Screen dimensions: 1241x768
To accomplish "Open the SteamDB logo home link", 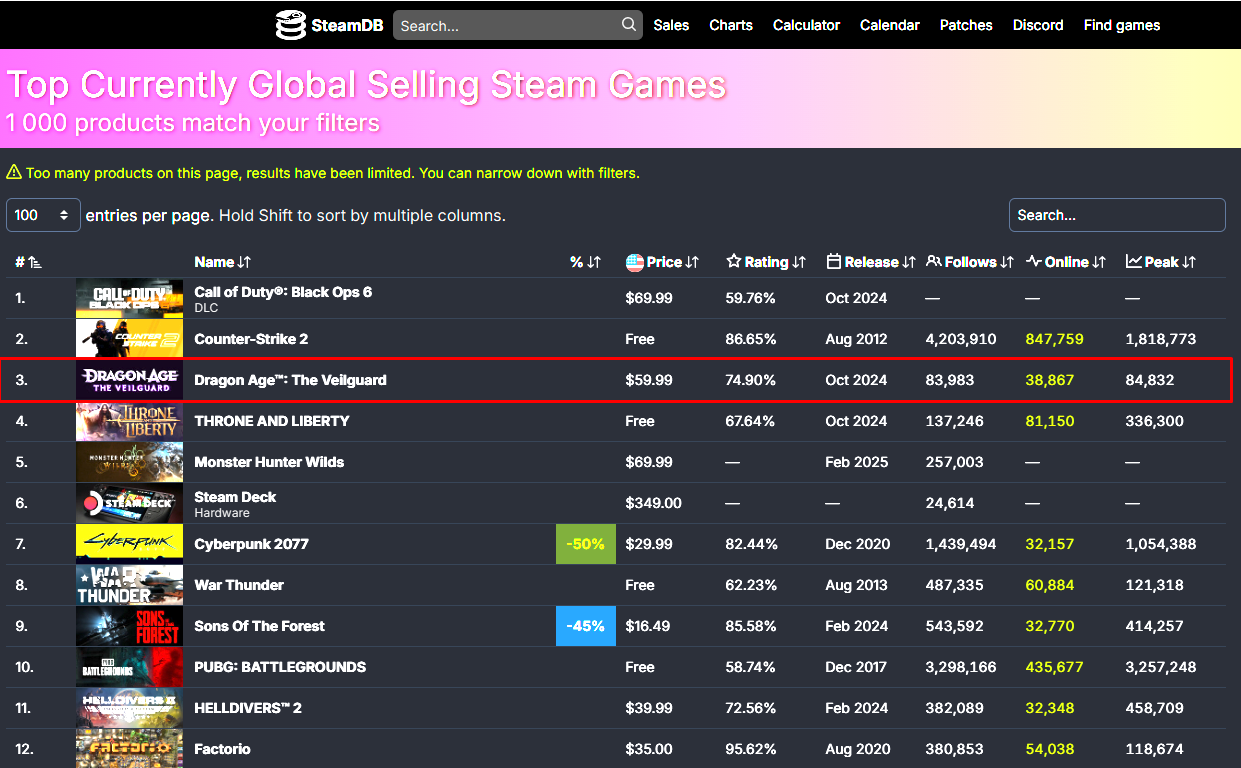I will (329, 25).
